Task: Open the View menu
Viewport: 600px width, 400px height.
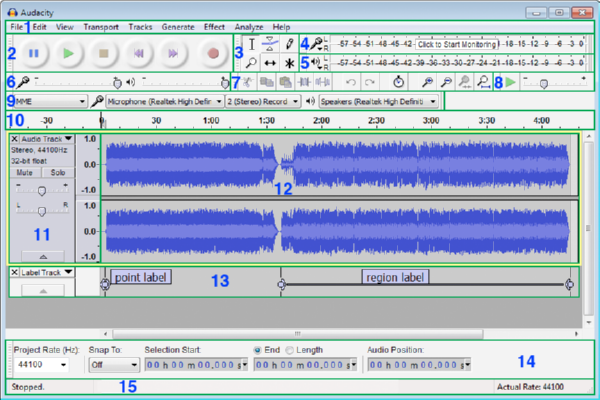Action: [65, 27]
